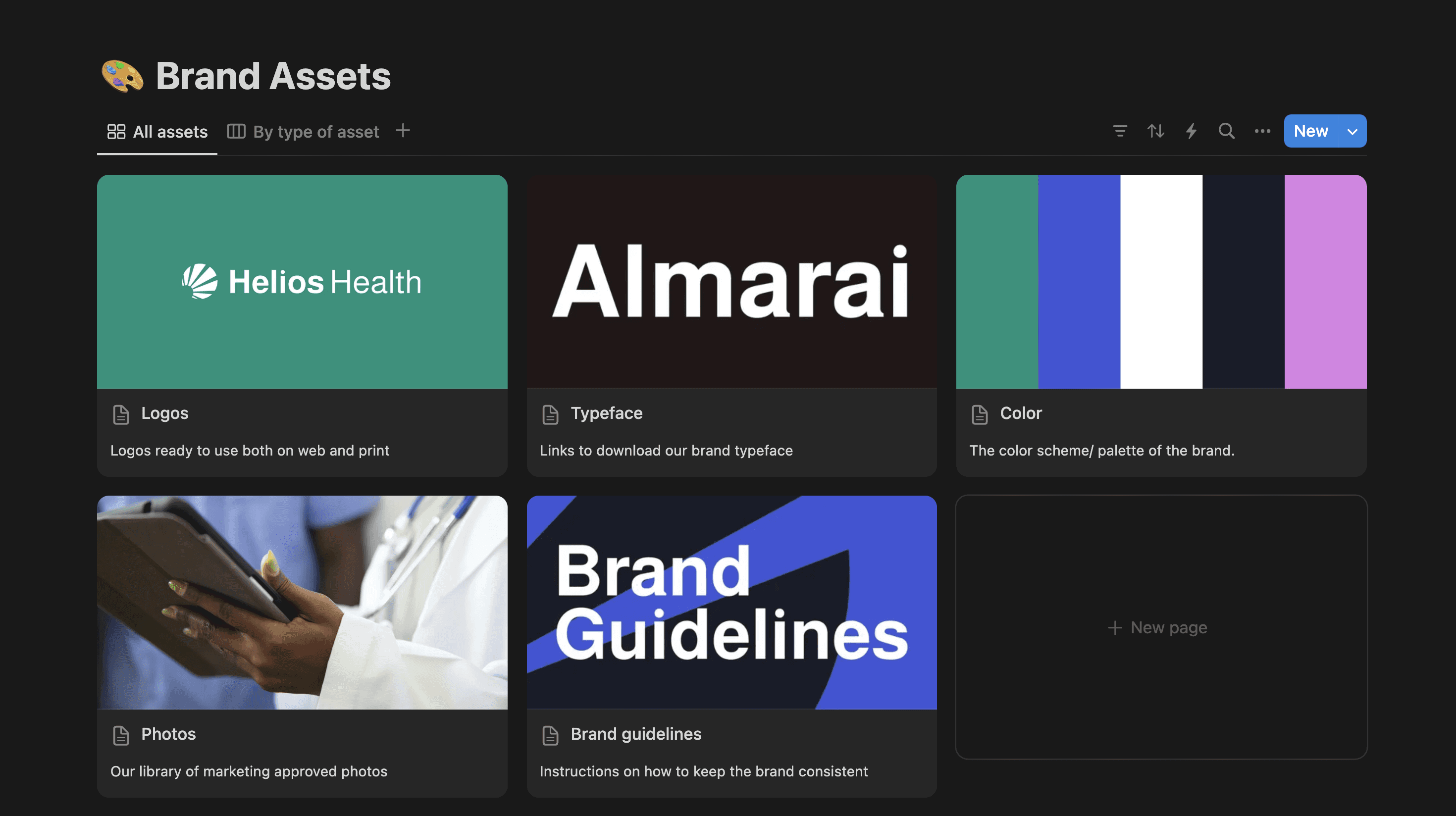Open the Logos page title
The image size is (1456, 816).
[165, 413]
